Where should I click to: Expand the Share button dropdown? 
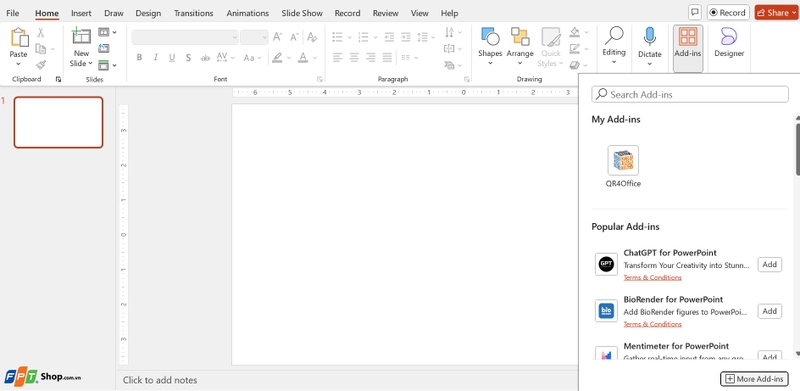point(793,13)
